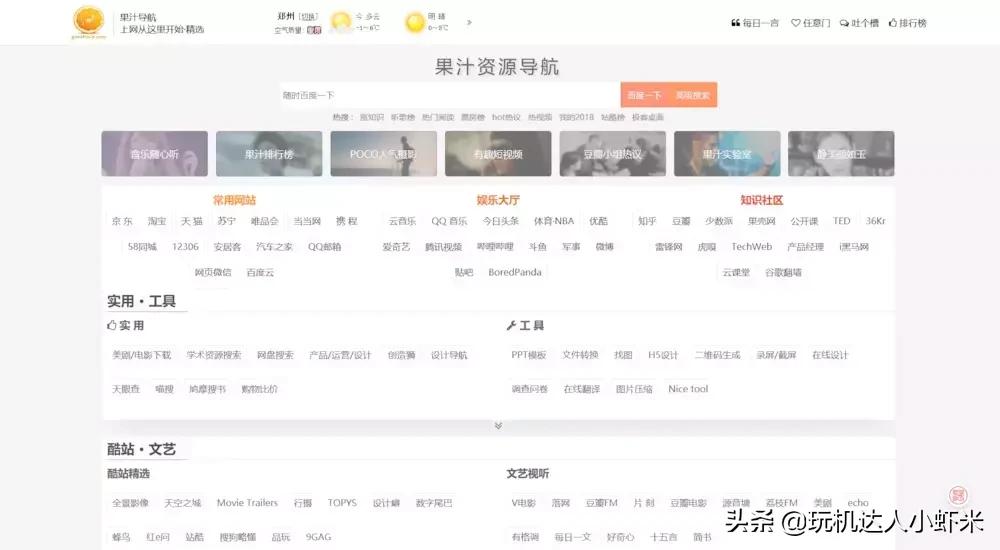Open the BoredPanda link
Image resolution: width=1000 pixels, height=550 pixels.
pos(515,272)
